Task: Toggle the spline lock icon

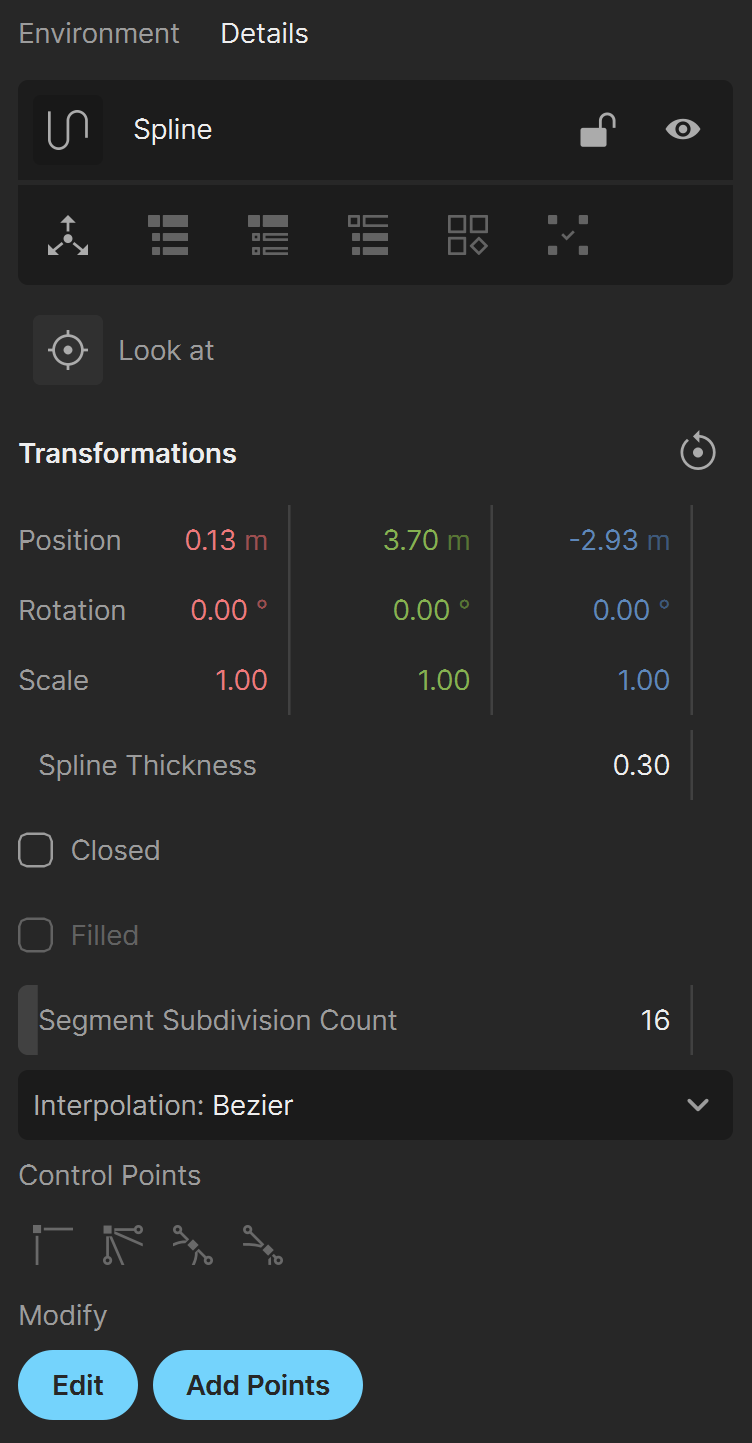Action: tap(598, 130)
